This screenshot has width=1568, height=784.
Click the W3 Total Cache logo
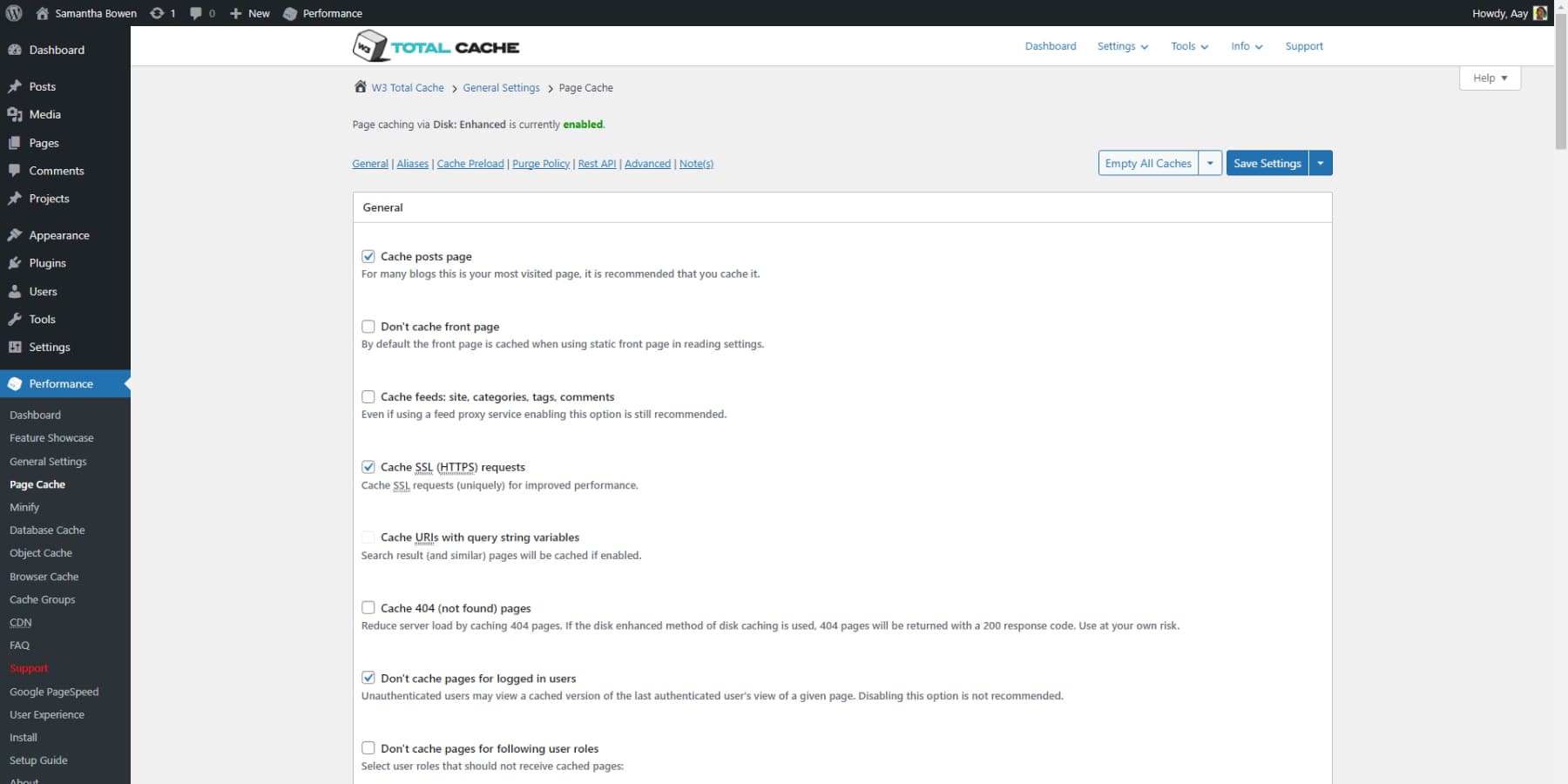coord(436,45)
